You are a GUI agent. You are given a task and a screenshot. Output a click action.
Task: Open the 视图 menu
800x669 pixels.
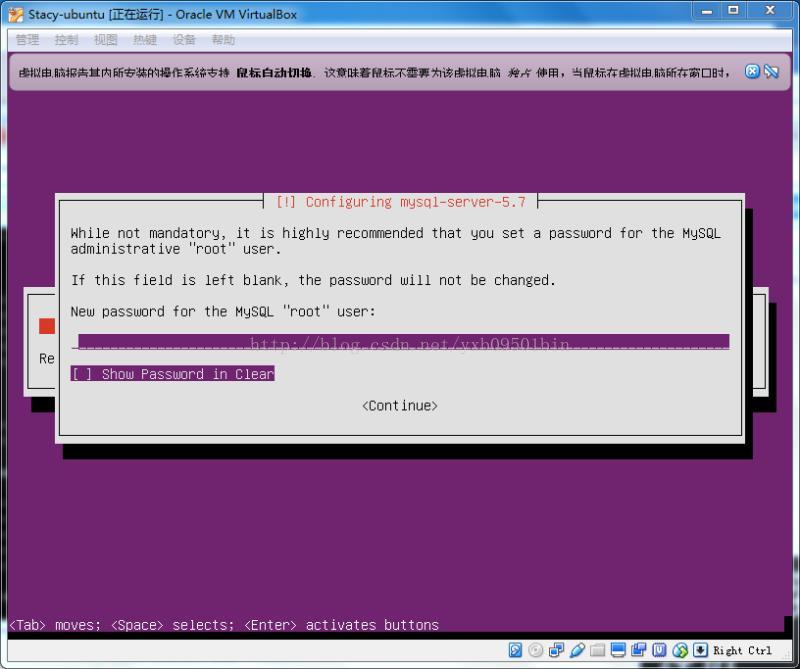(106, 39)
